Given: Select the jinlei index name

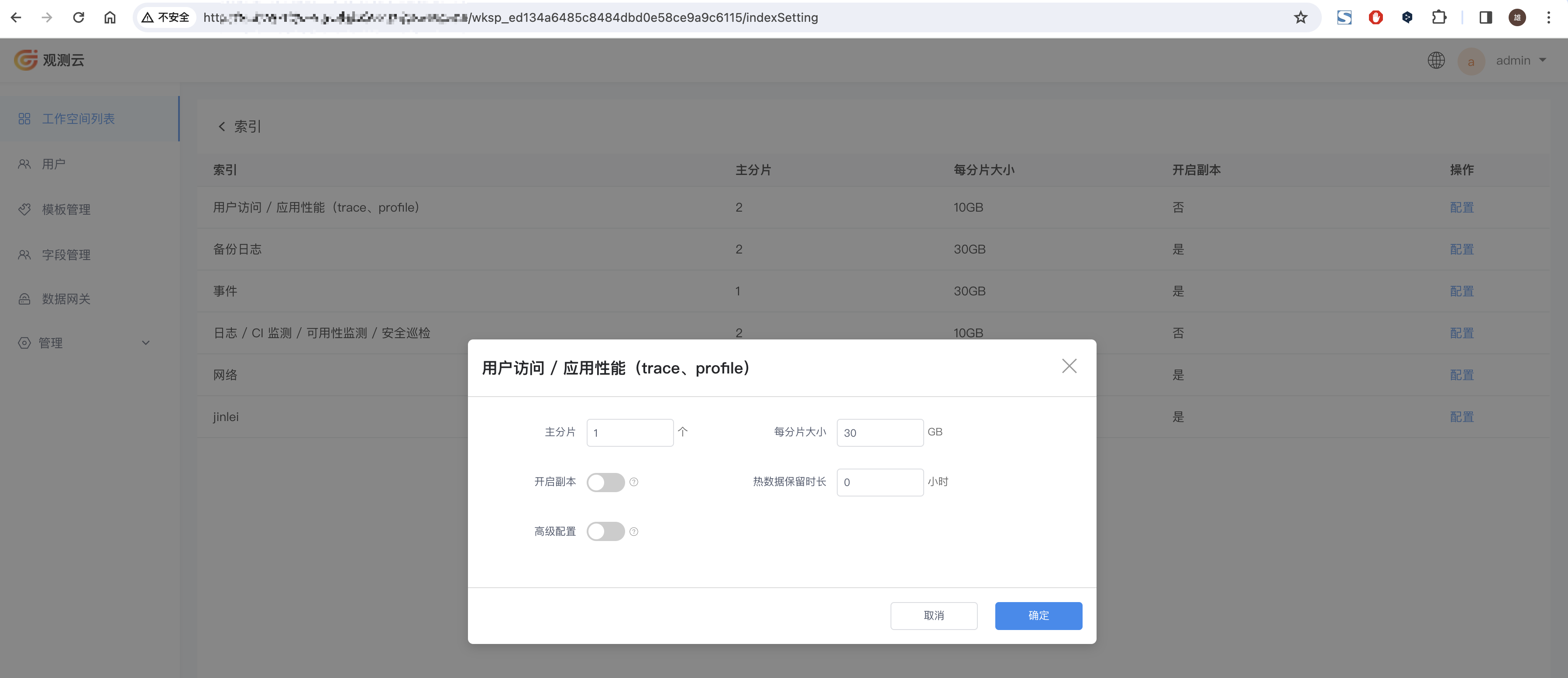Looking at the screenshot, I should point(226,417).
